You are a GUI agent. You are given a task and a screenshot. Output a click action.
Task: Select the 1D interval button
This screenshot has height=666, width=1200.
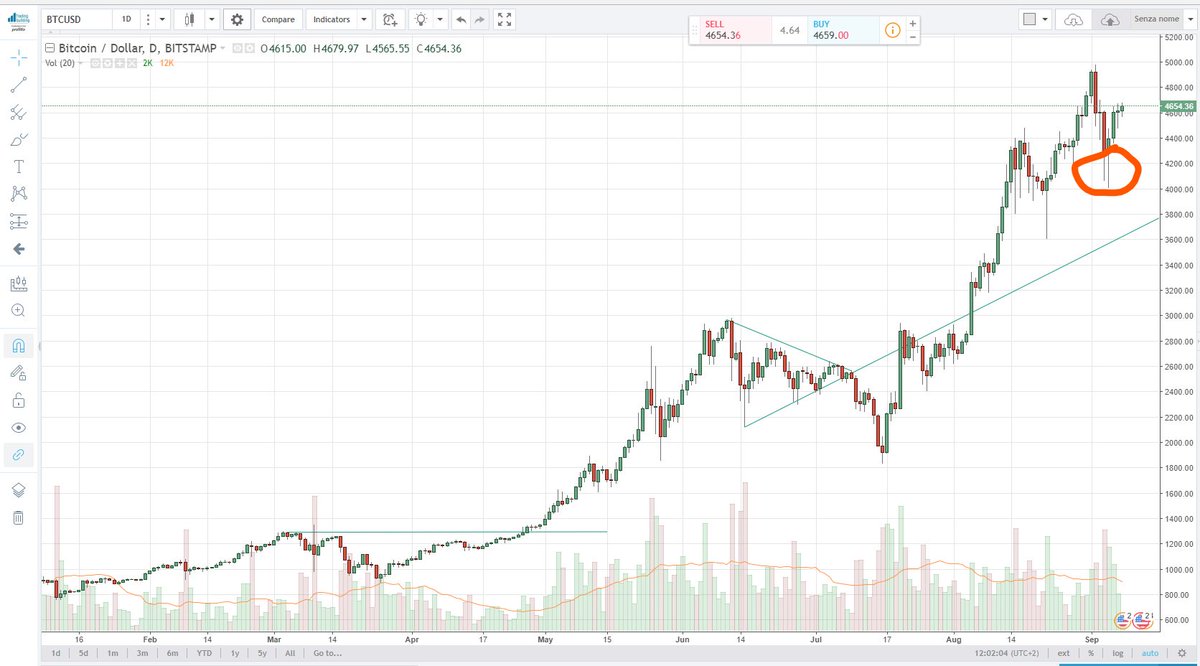point(126,19)
